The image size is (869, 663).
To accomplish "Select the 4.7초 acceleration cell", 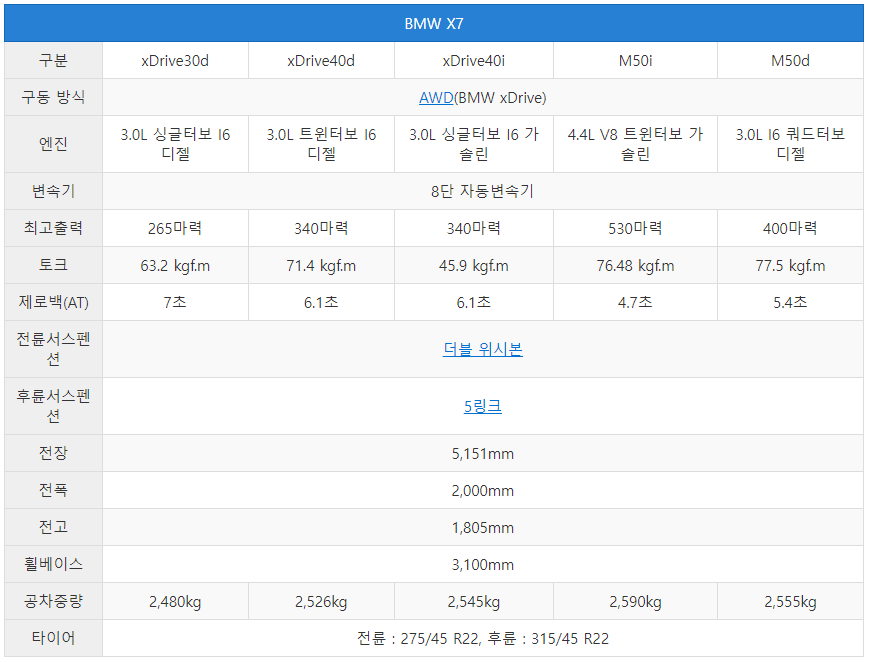I will [x=635, y=302].
